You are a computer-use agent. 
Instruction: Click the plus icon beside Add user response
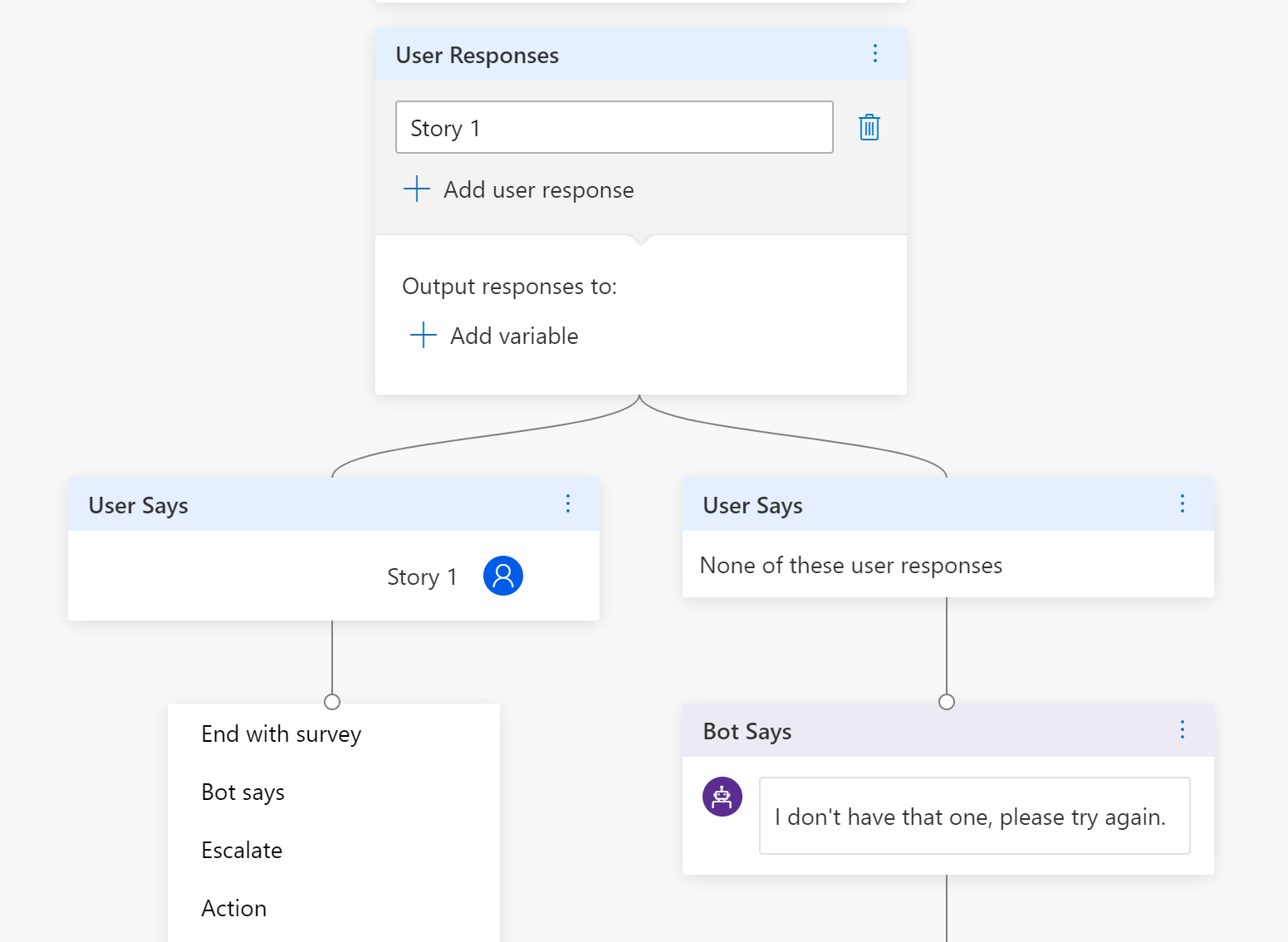tap(416, 189)
